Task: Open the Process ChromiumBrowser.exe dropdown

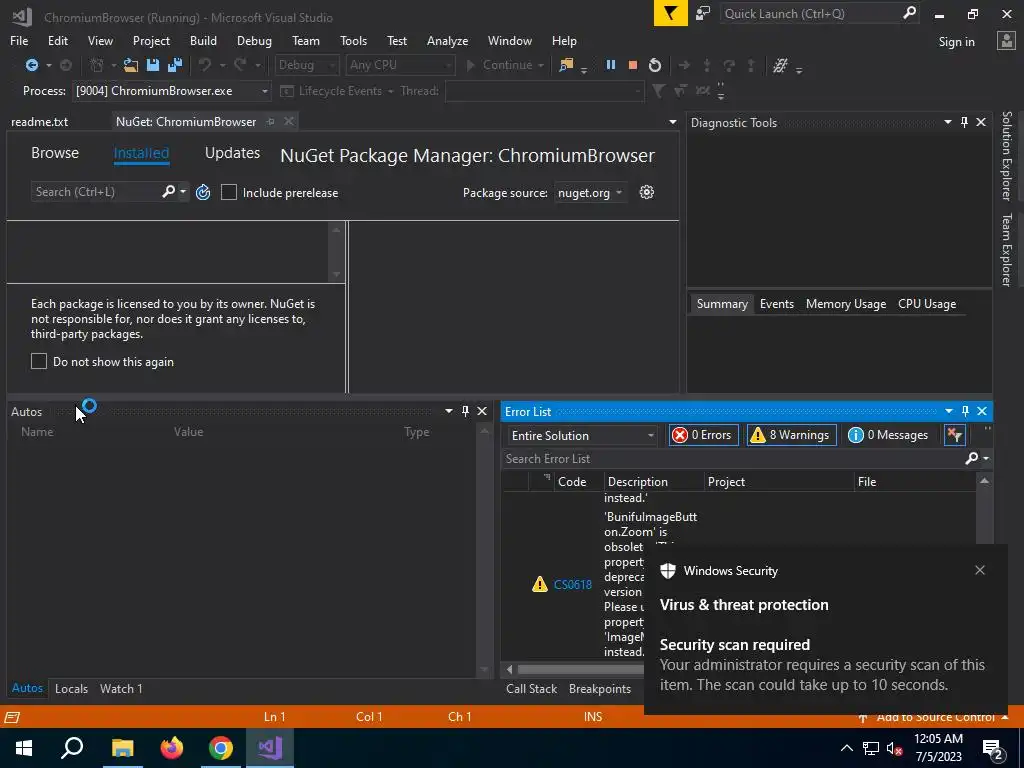Action: coord(264,91)
